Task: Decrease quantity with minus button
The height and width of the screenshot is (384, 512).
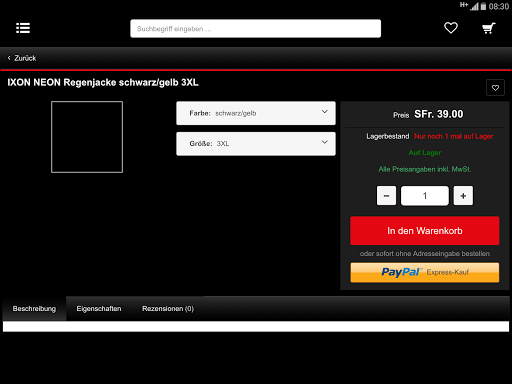Action: coord(386,196)
